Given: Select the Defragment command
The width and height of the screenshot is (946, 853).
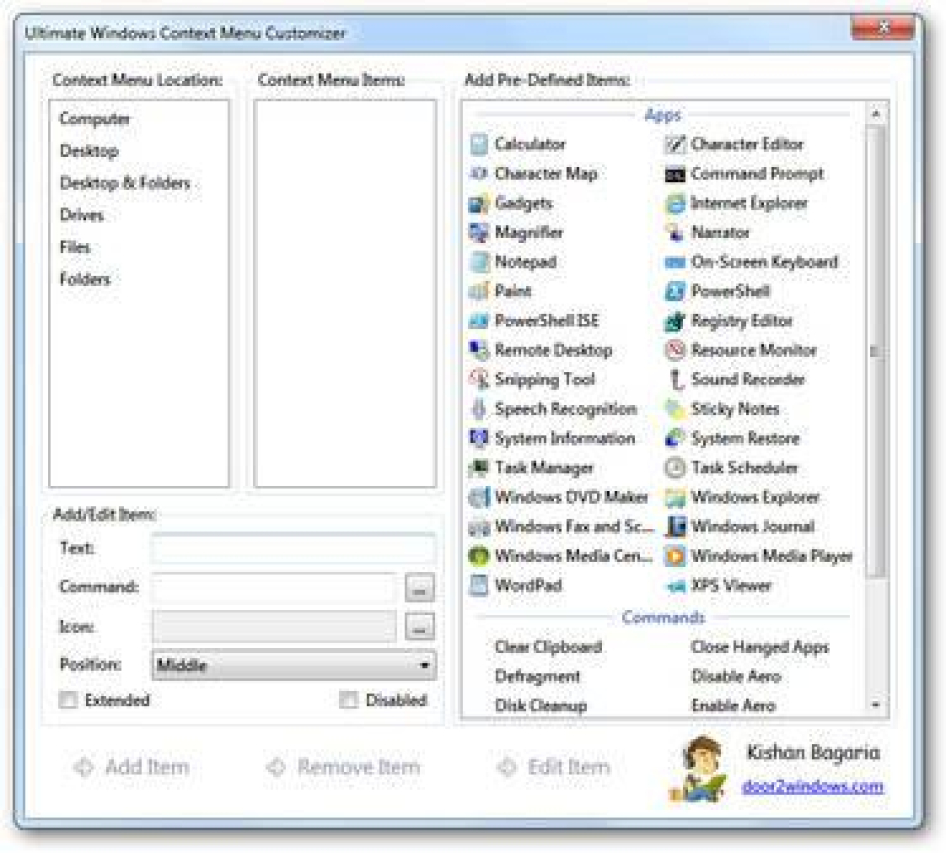Looking at the screenshot, I should click(538, 676).
